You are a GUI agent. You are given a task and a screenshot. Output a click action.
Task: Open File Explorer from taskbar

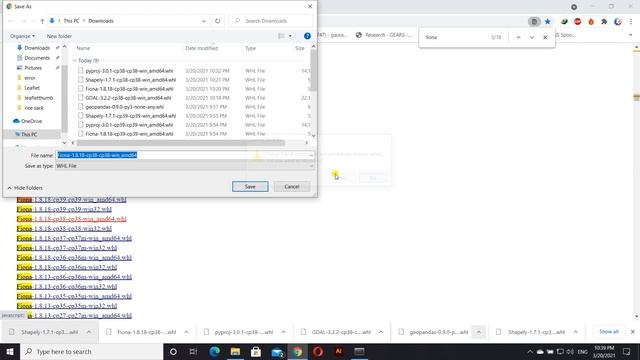(x=236, y=351)
